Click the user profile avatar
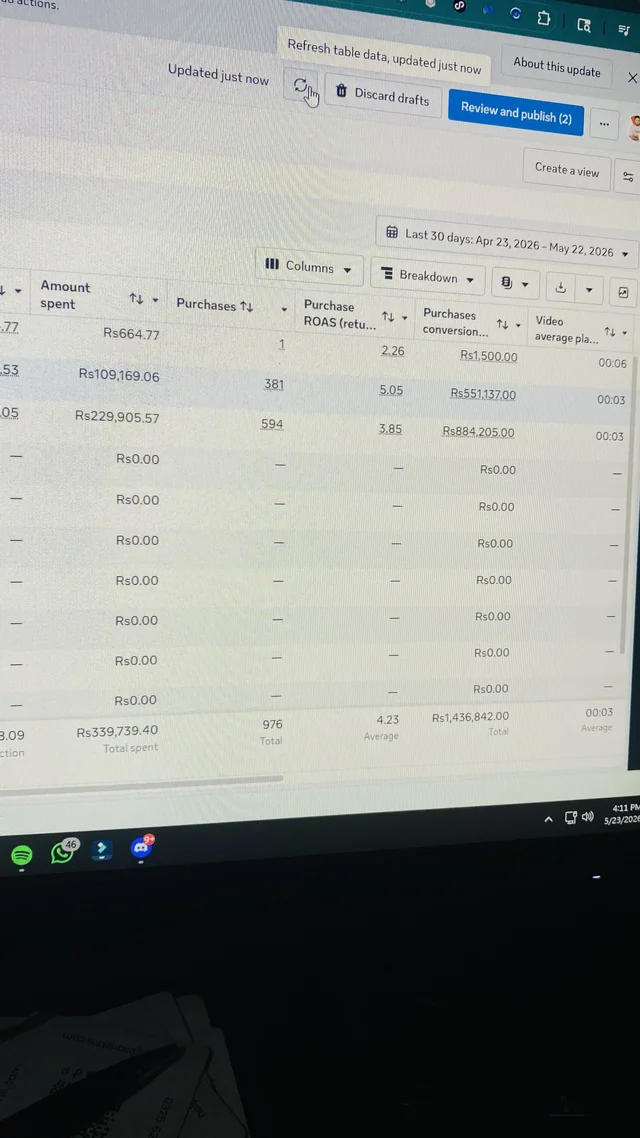The height and width of the screenshot is (1138, 640). tap(635, 127)
